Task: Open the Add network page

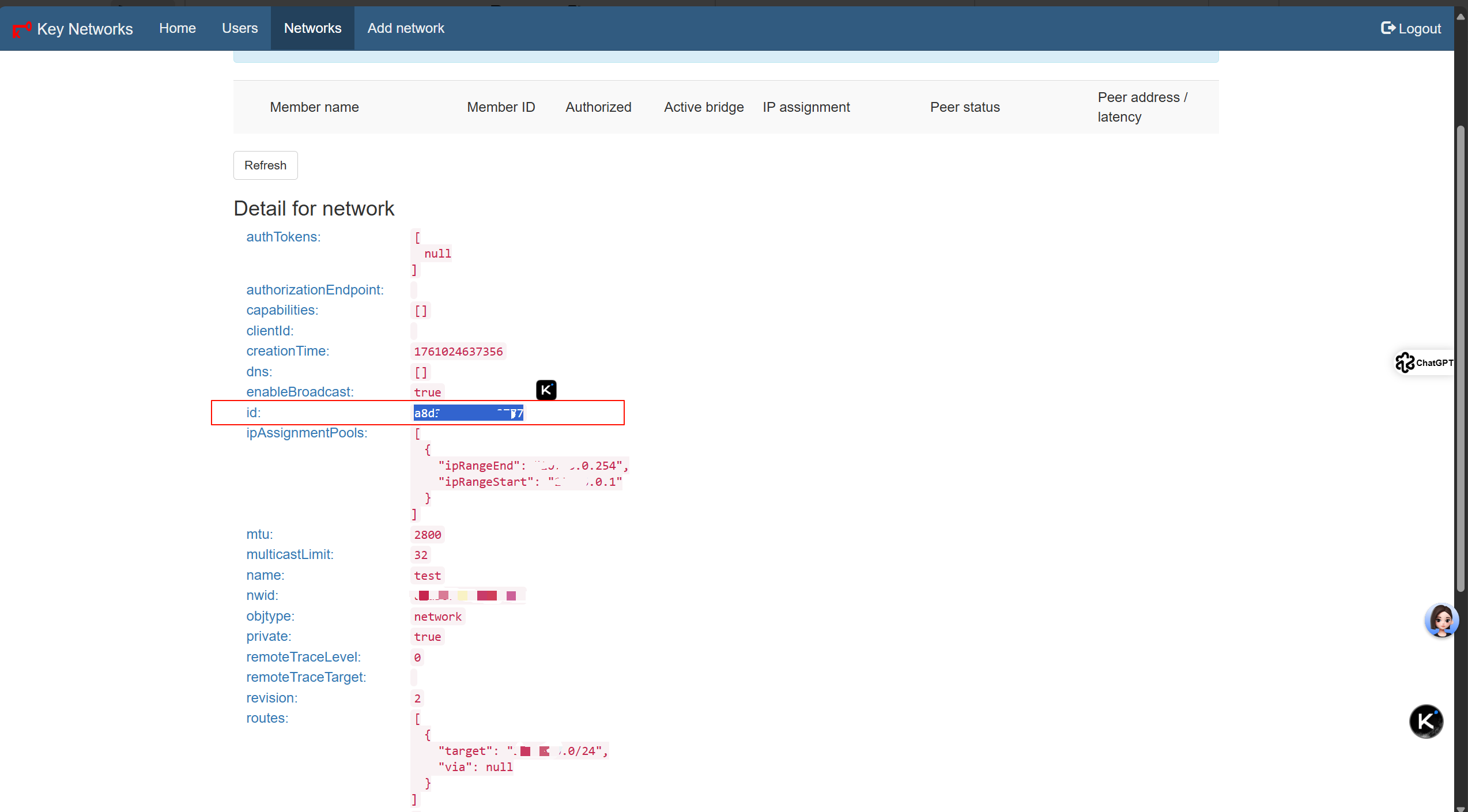Action: (x=406, y=28)
